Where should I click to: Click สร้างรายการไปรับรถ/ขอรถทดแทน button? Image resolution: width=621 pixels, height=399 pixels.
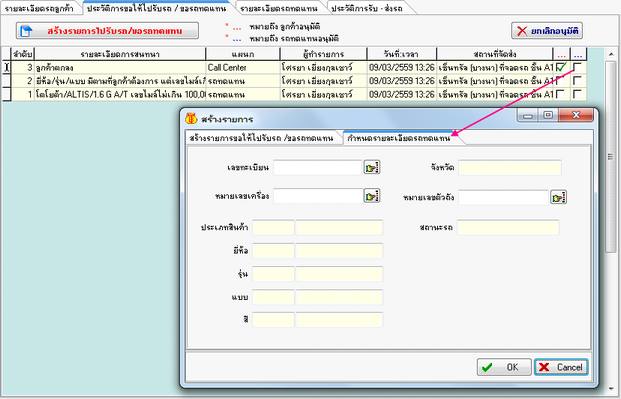[x=107, y=31]
